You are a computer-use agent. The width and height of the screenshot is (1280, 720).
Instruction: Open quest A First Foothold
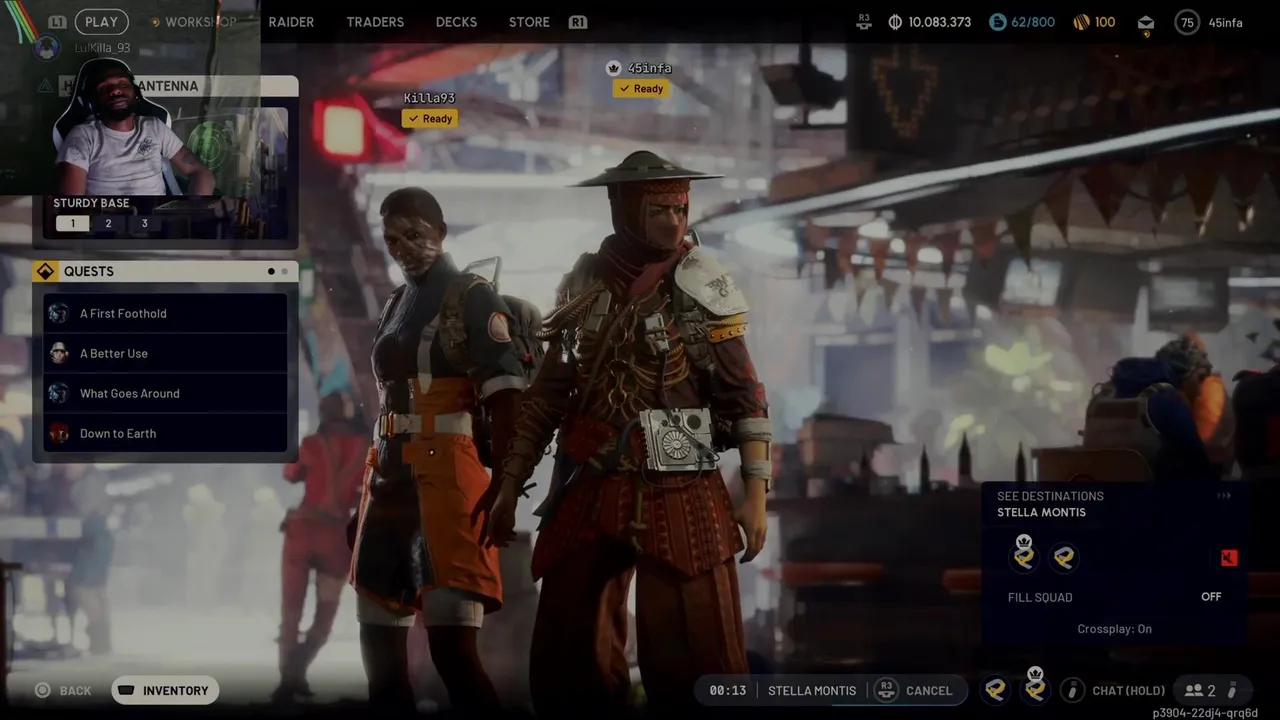tap(165, 313)
